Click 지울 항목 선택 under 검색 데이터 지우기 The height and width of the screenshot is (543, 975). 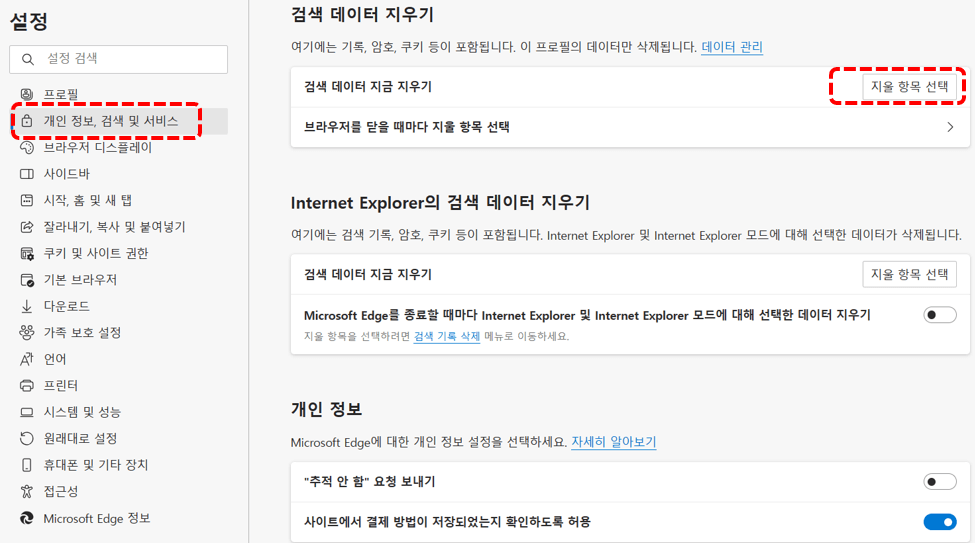pyautogui.click(x=909, y=86)
